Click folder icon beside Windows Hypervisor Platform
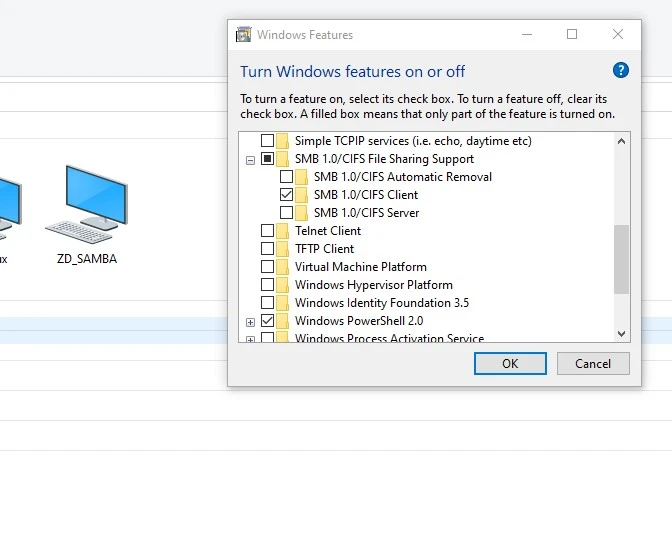Image resolution: width=672 pixels, height=540 pixels. [x=282, y=285]
